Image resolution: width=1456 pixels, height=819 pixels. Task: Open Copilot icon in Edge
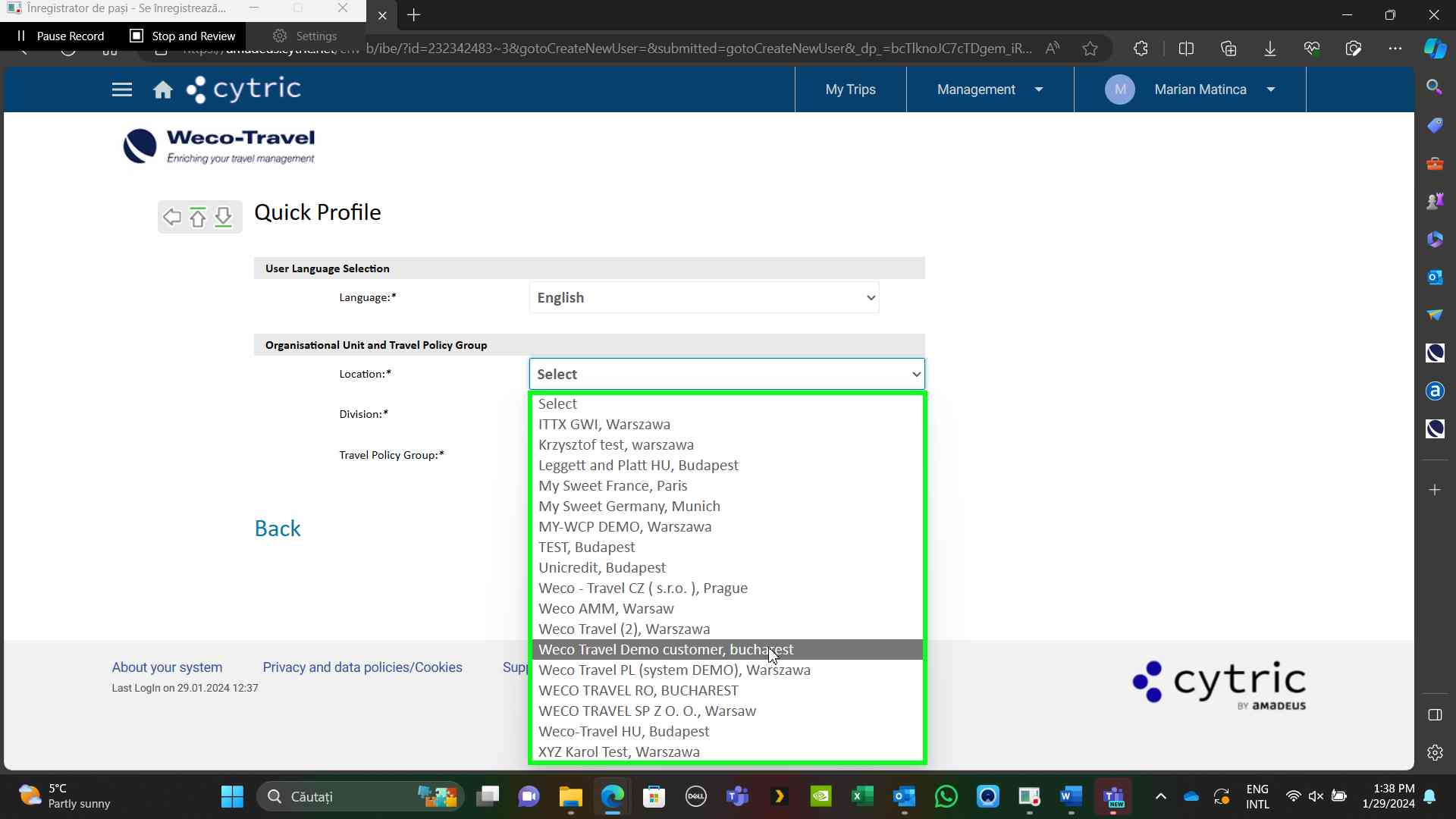pos(1434,49)
